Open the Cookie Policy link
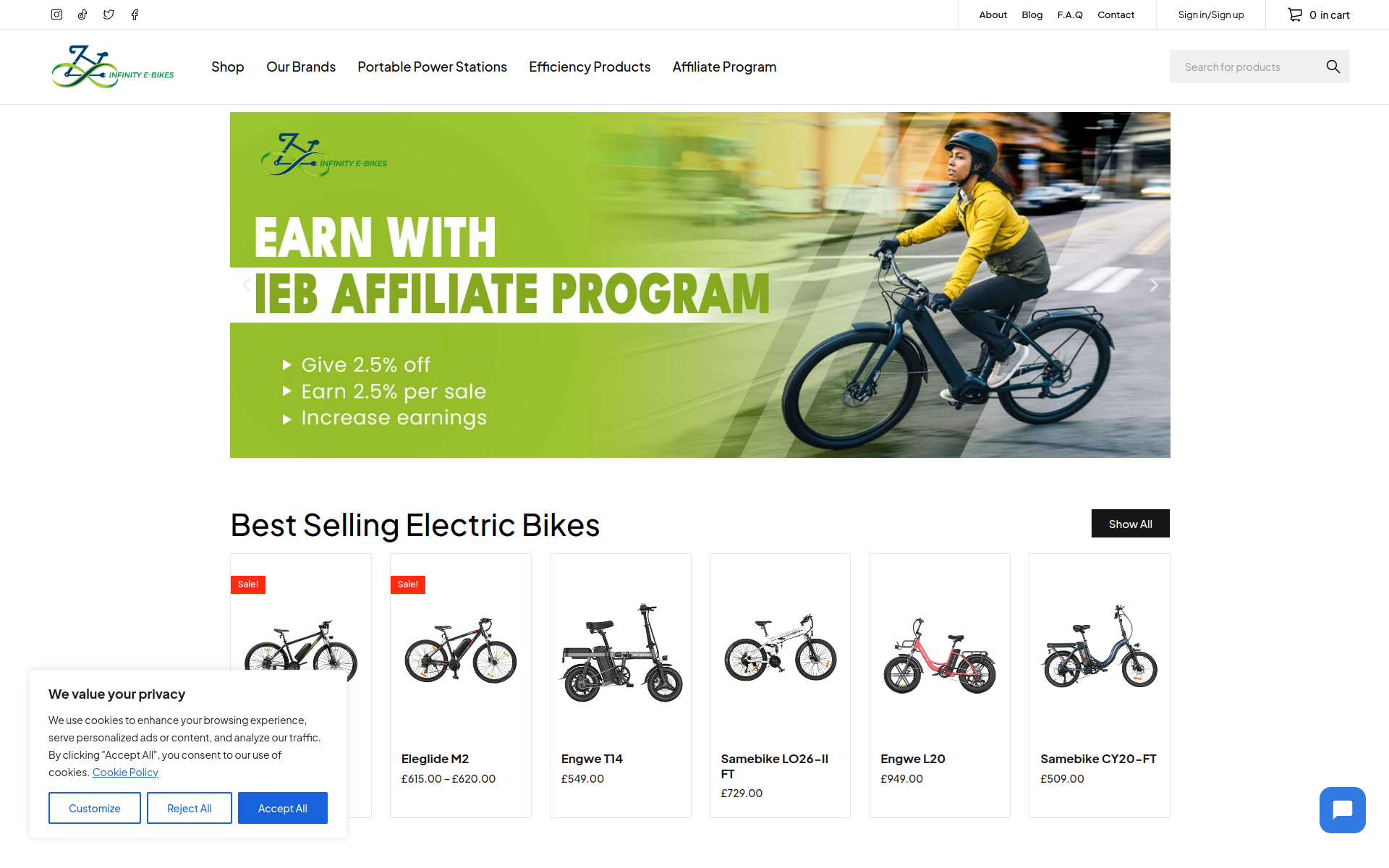The width and height of the screenshot is (1389, 868). click(x=125, y=773)
